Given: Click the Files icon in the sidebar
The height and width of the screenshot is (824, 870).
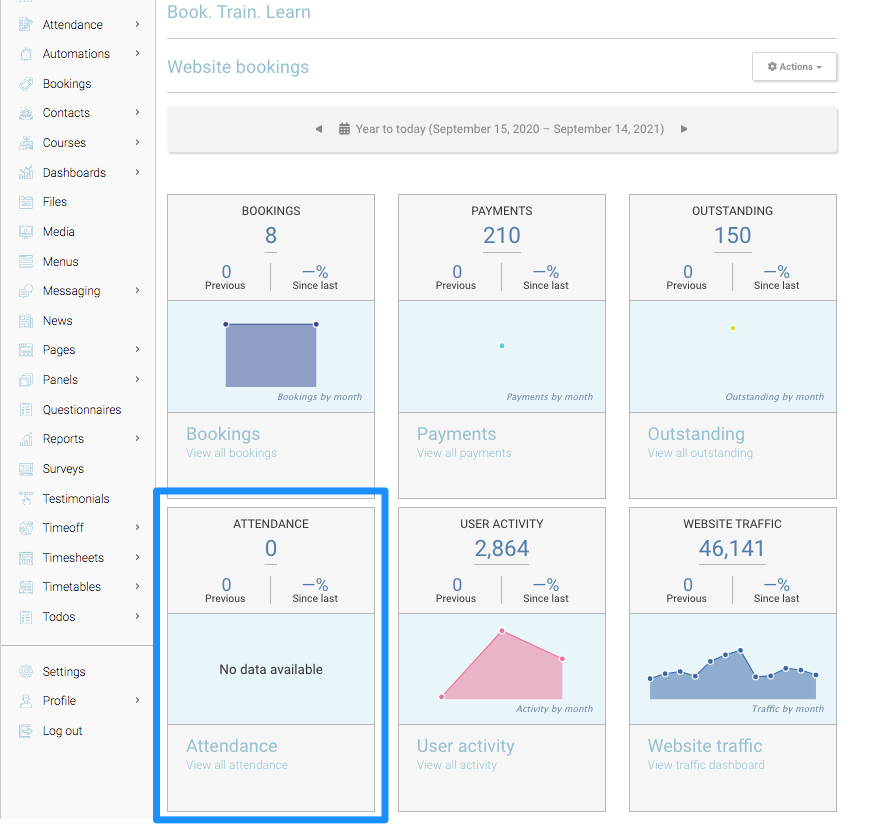Looking at the screenshot, I should [x=26, y=202].
